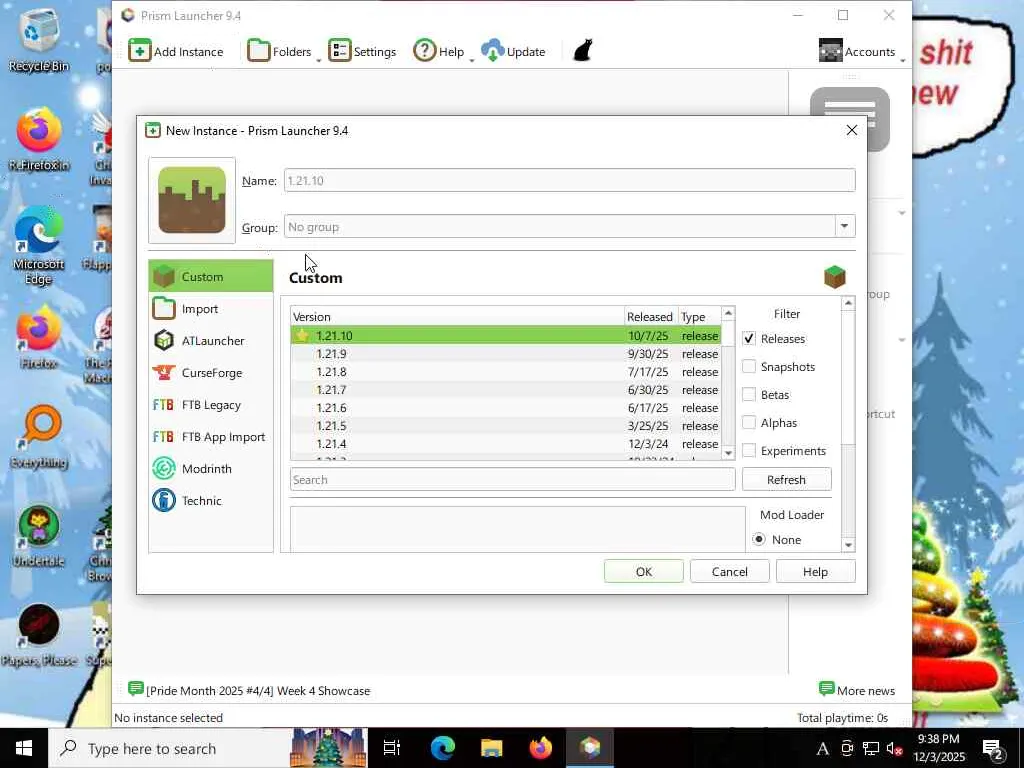The height and width of the screenshot is (768, 1024).
Task: Click the Custom page scroll-up arrow
Action: 848,303
